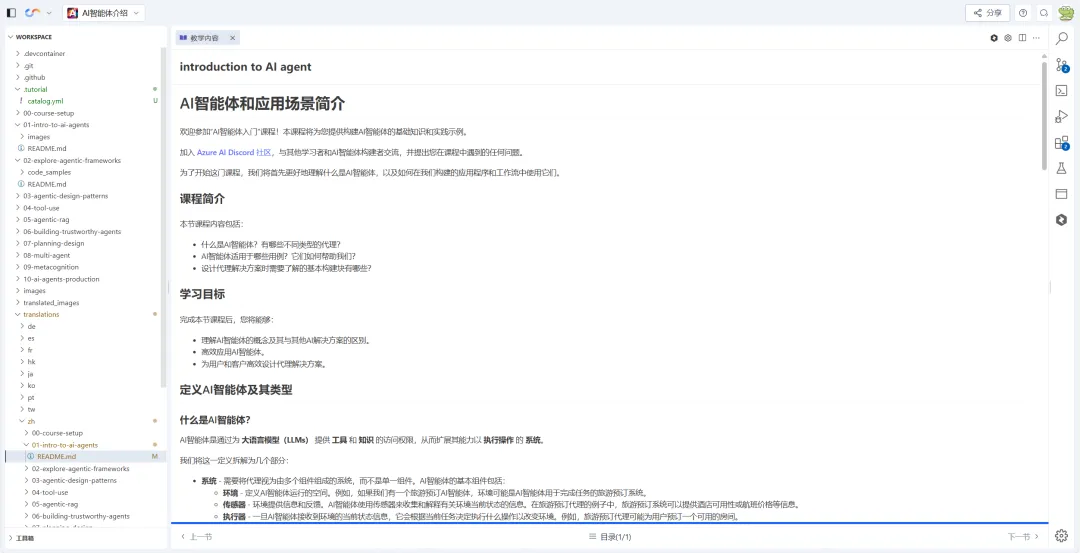Image resolution: width=1080 pixels, height=553 pixels.
Task: Expand the de translation folder
Action: pyautogui.click(x=32, y=326)
